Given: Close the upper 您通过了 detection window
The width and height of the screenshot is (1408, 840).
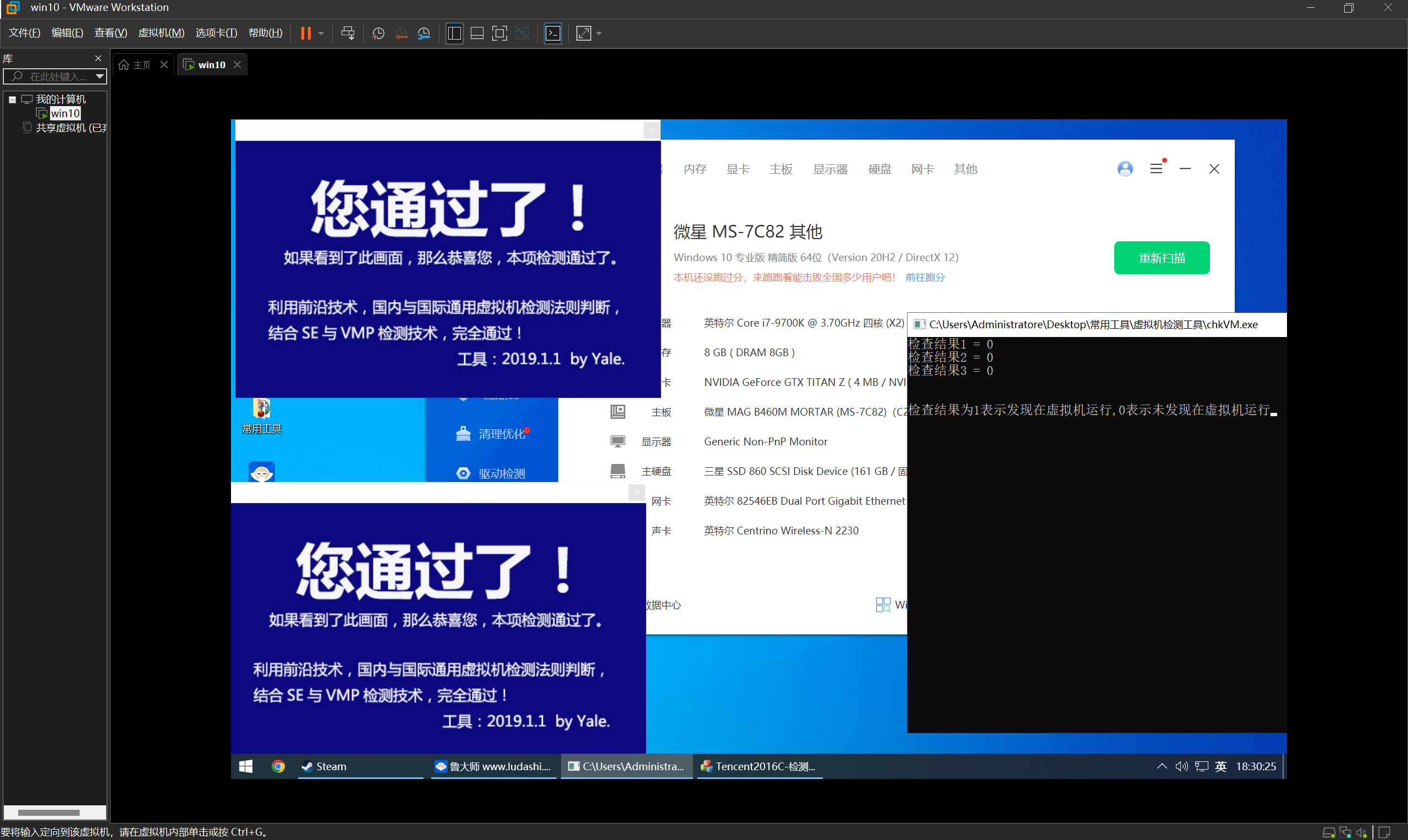Looking at the screenshot, I should coord(652,130).
